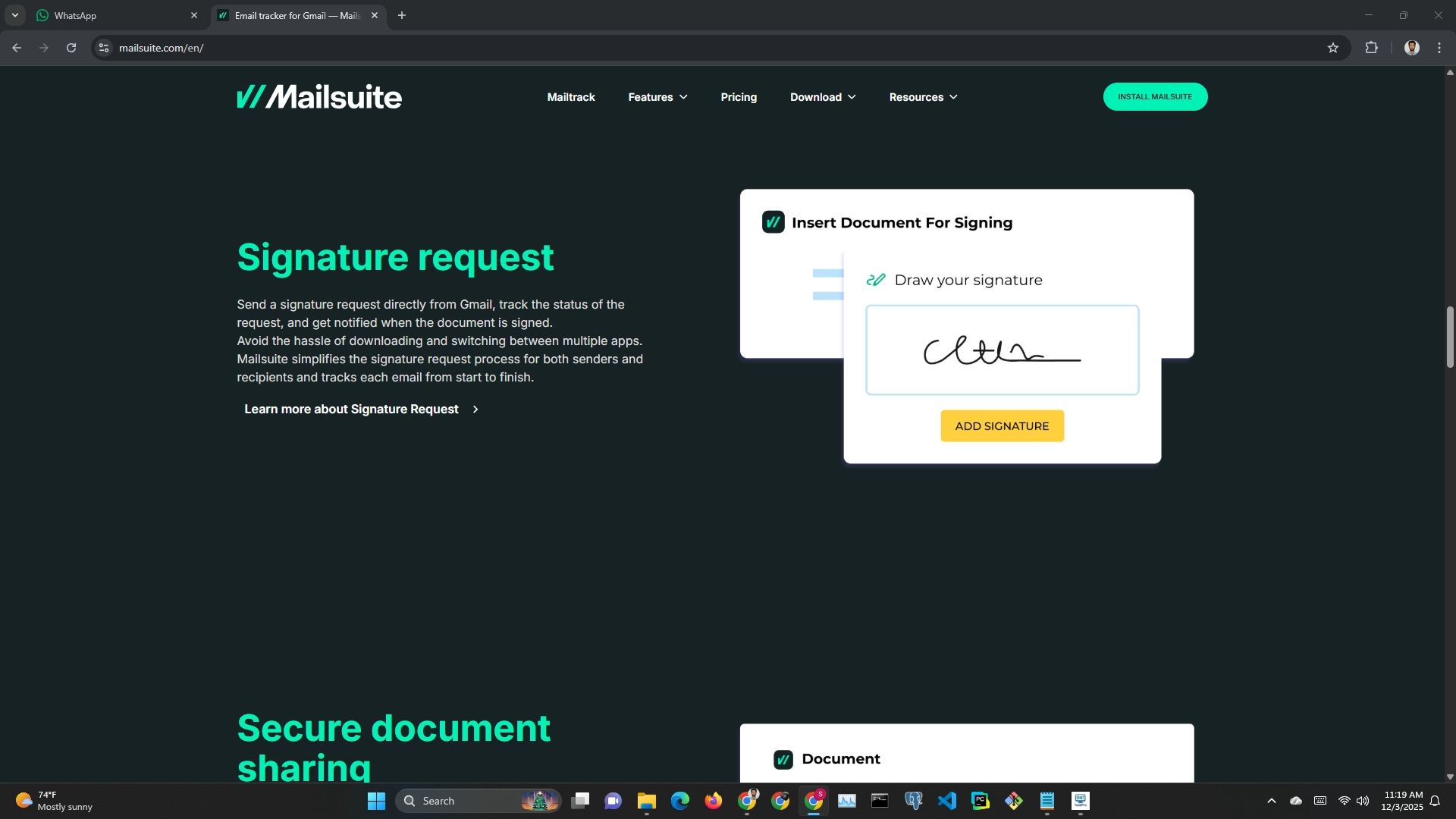Open the Pricing menu item
This screenshot has height=819, width=1456.
pos(739,97)
